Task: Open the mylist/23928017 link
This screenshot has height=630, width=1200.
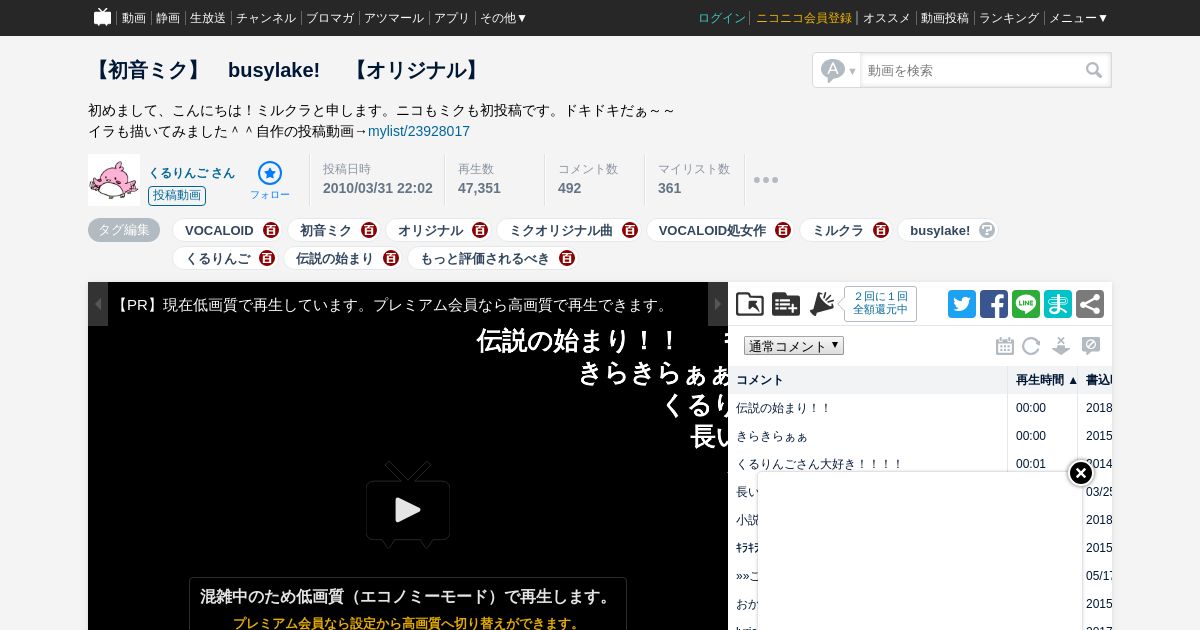Action: pos(419,131)
